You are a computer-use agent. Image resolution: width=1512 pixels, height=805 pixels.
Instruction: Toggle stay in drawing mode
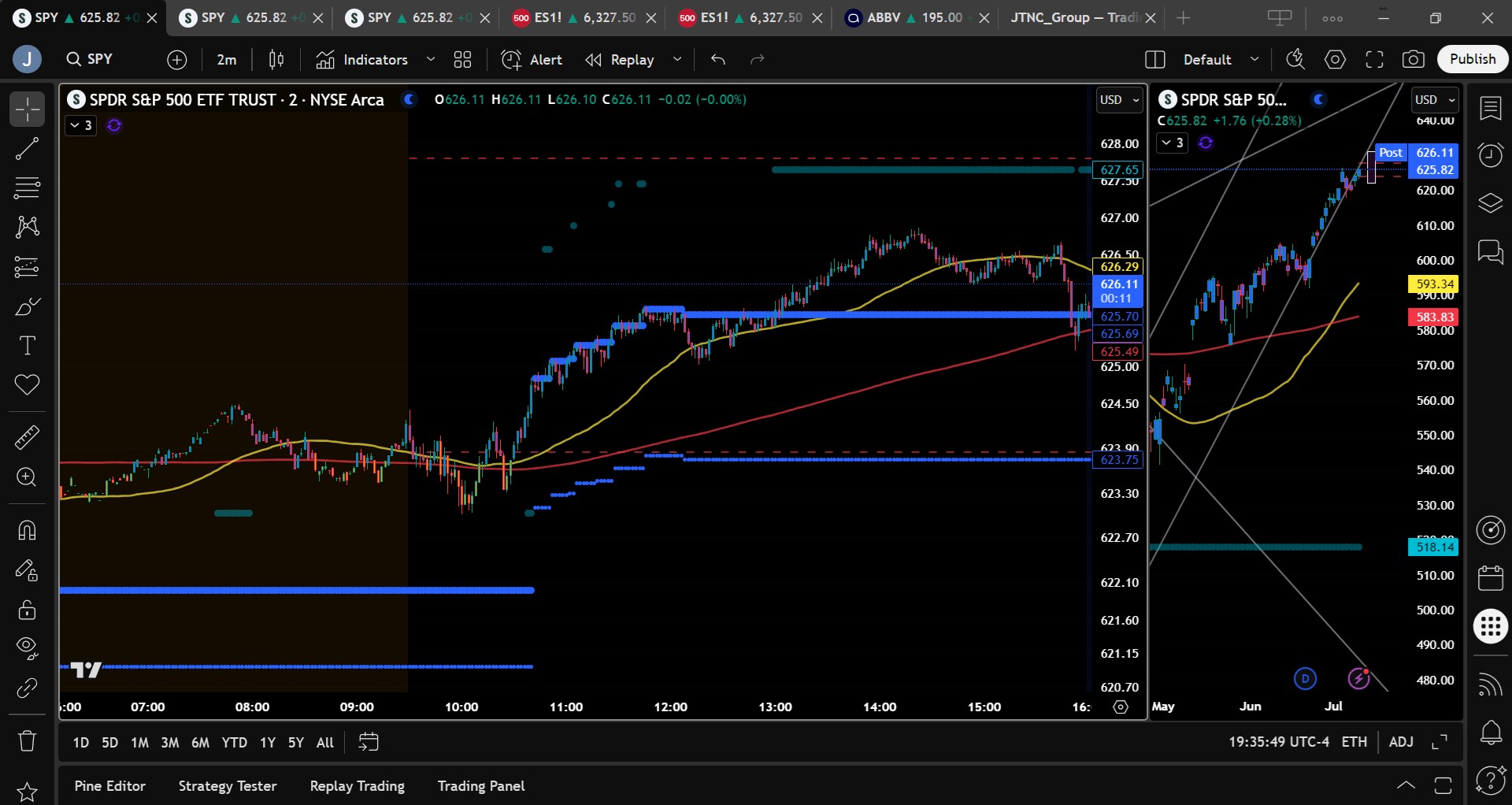click(x=27, y=569)
